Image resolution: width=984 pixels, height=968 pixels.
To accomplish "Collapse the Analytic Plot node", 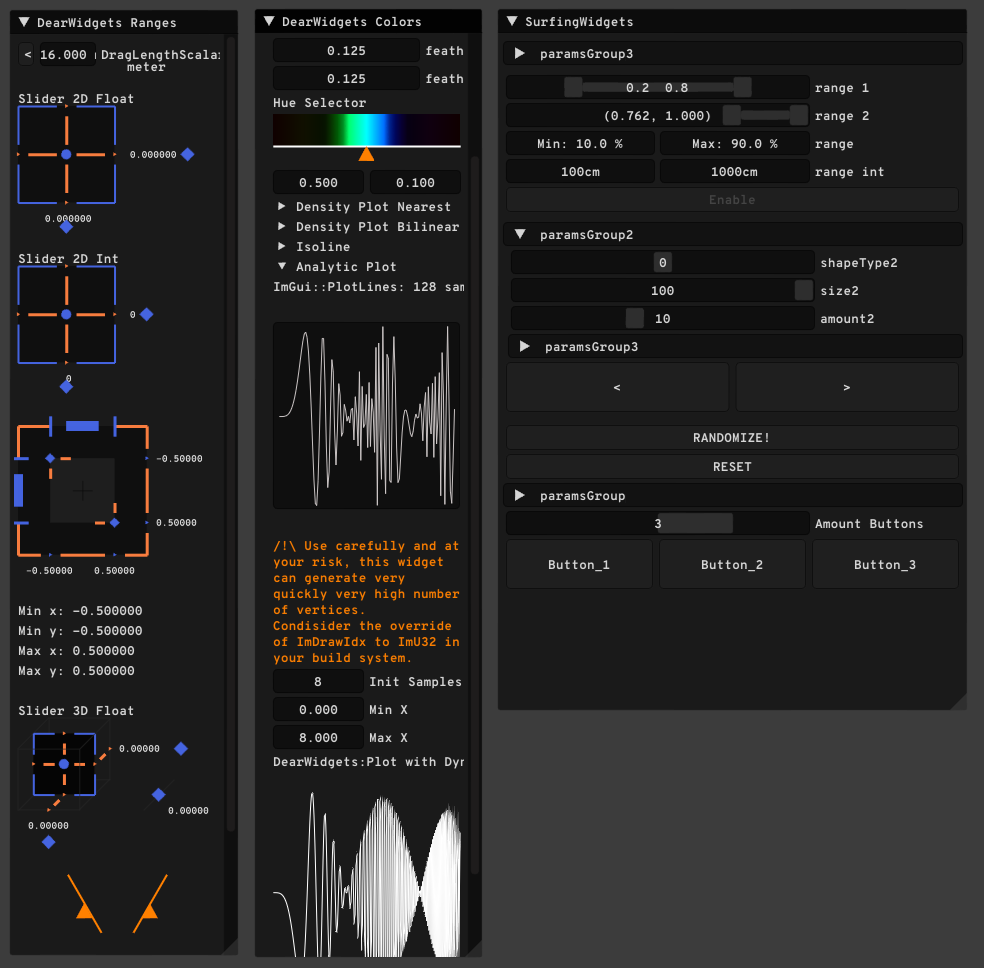I will pyautogui.click(x=282, y=267).
